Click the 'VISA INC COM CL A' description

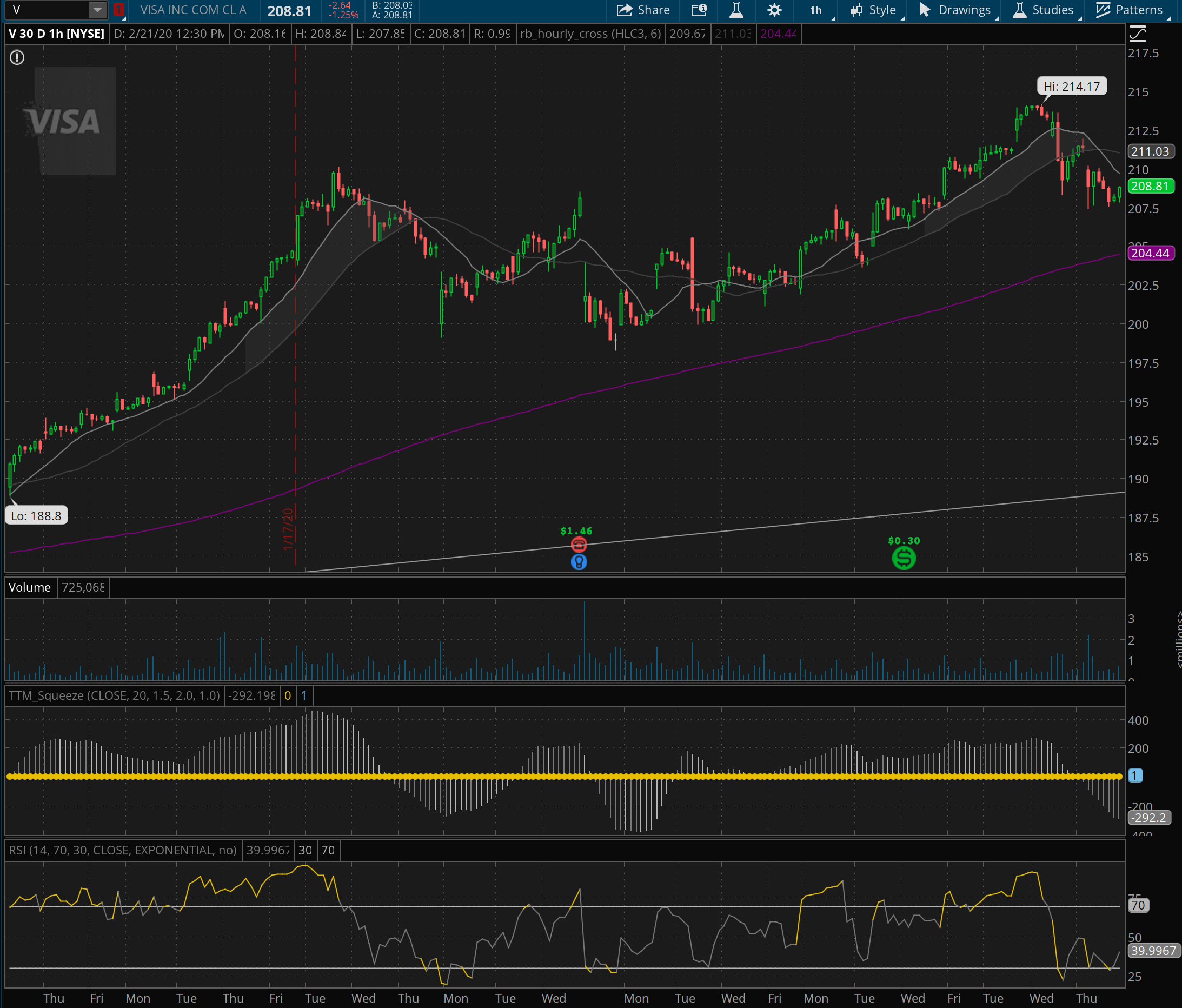click(194, 10)
